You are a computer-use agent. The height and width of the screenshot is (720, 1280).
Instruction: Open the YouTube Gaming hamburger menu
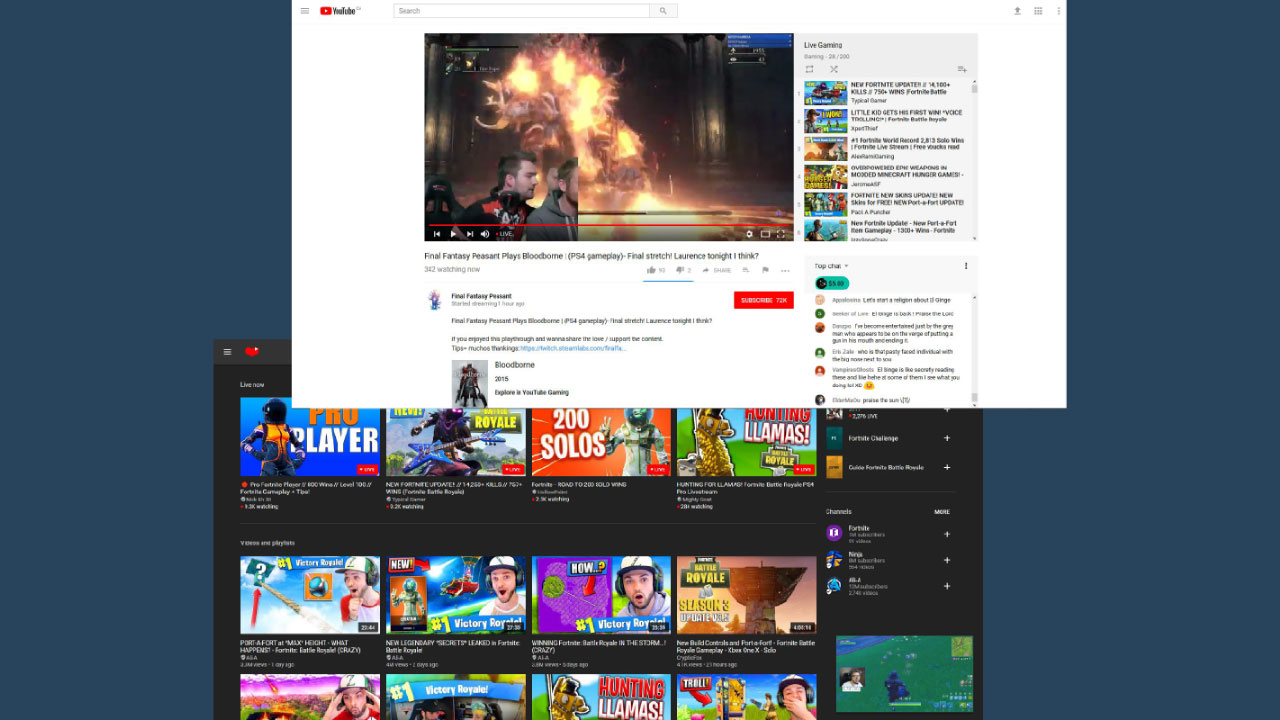(x=227, y=352)
